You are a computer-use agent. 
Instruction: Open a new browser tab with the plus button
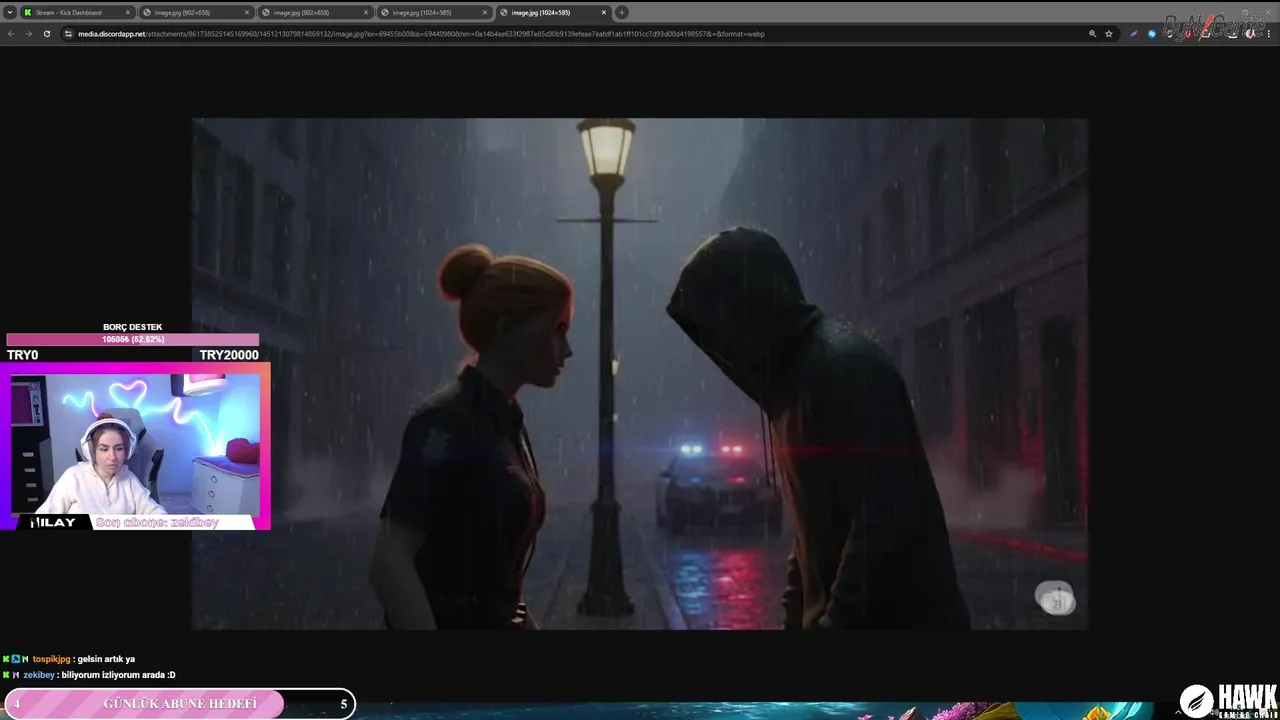[621, 12]
